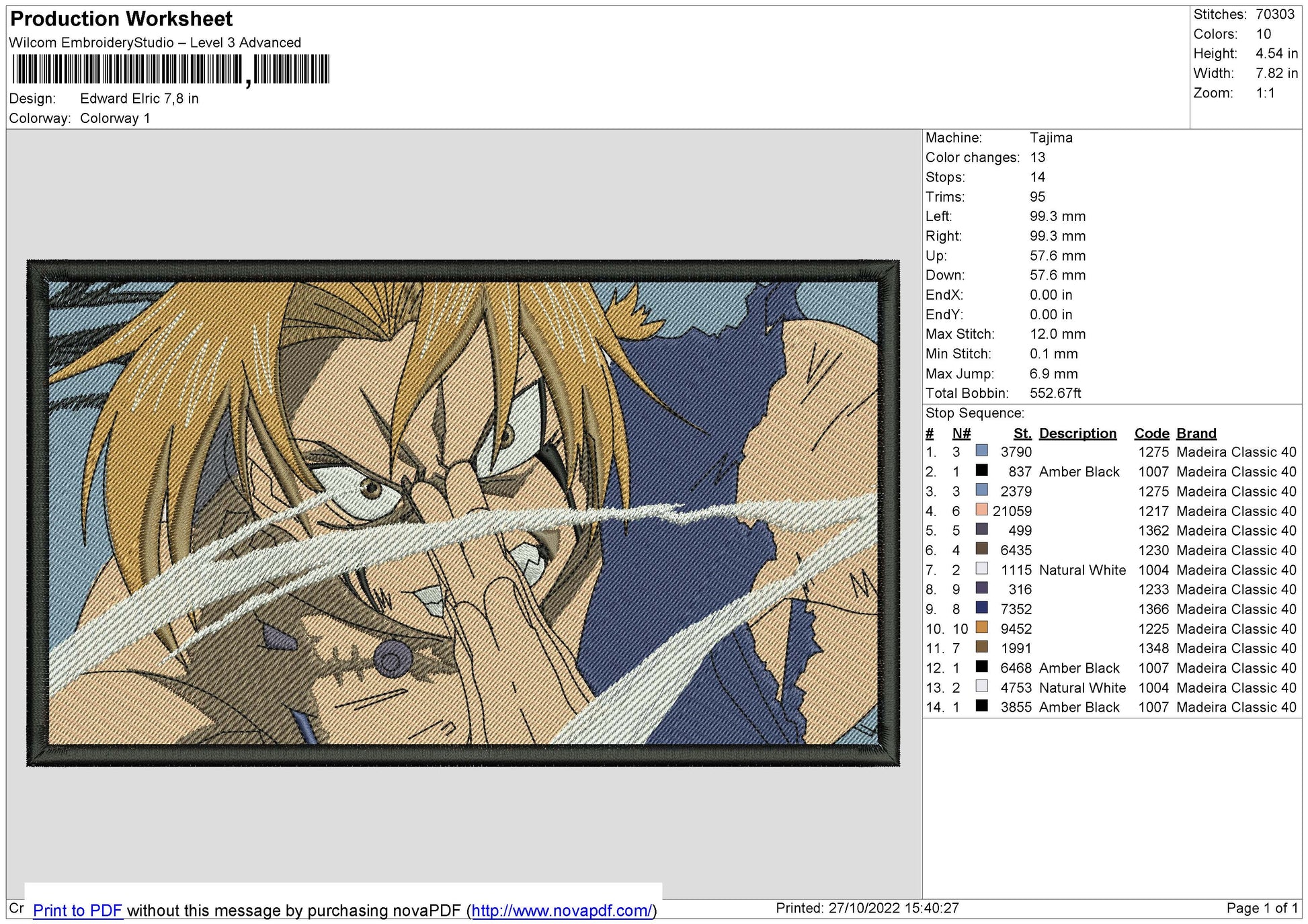This screenshot has width=1308, height=924.
Task: Click the navy swatch in stop 9
Action: [982, 608]
